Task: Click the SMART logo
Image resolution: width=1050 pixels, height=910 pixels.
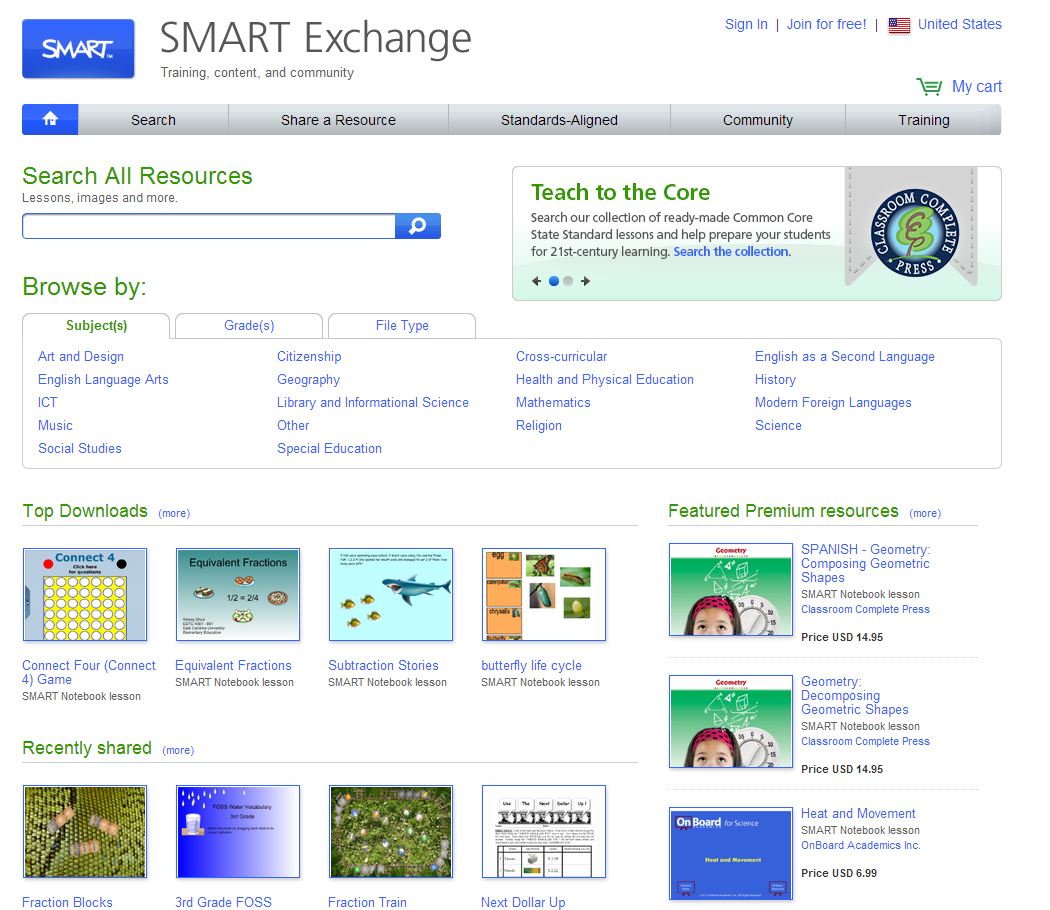Action: (78, 48)
